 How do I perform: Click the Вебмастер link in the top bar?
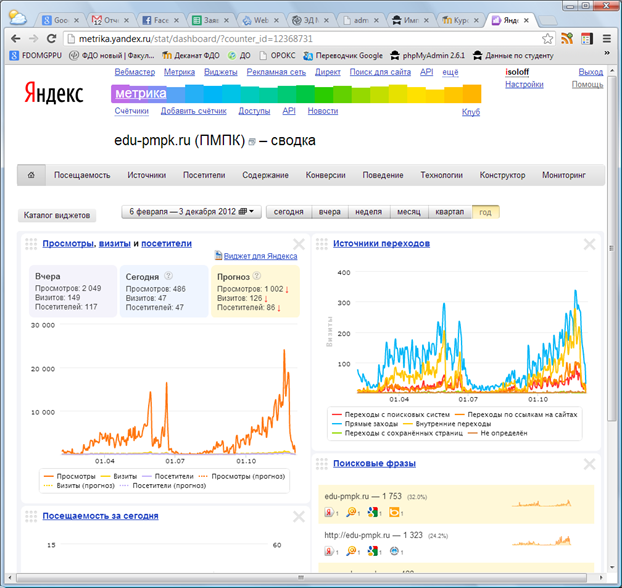tap(135, 72)
